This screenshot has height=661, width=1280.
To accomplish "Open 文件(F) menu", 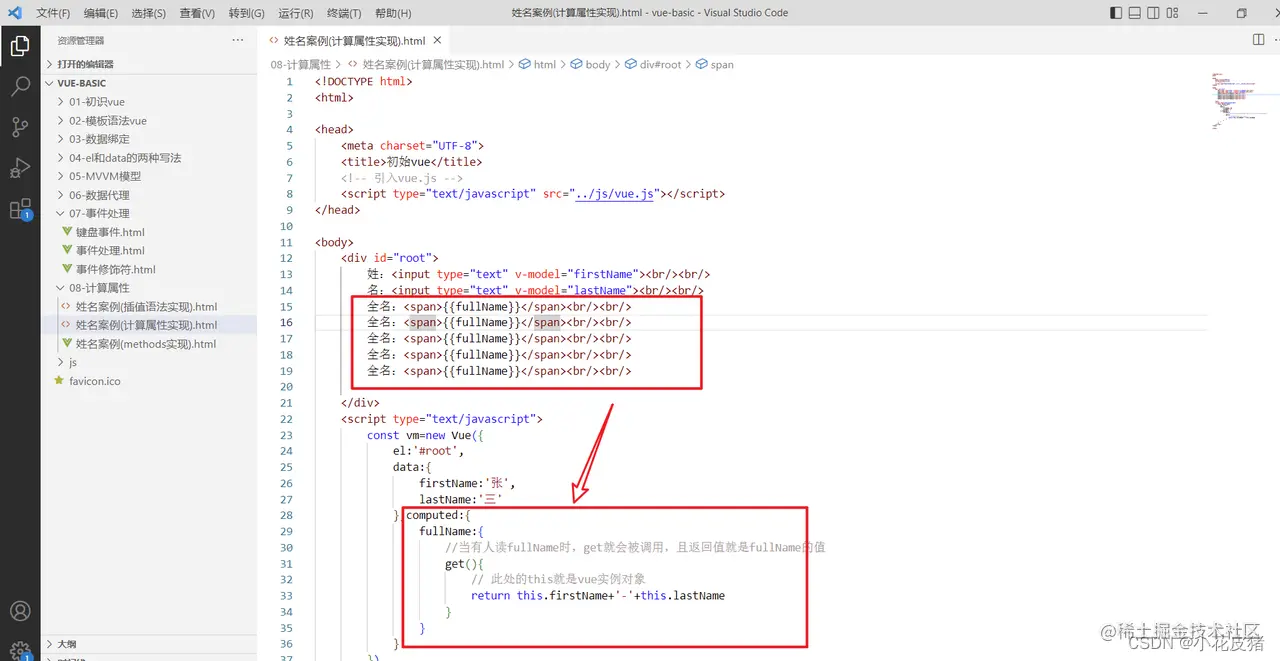I will [53, 13].
